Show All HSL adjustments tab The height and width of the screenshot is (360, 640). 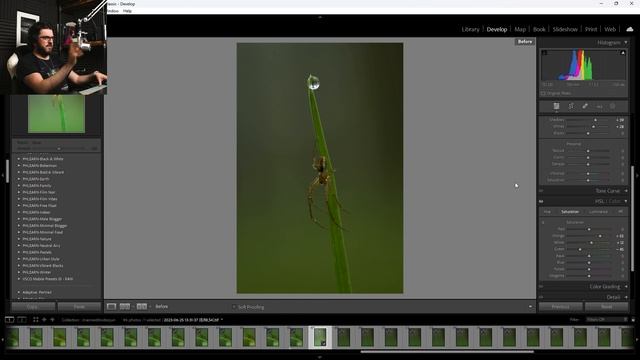620,212
